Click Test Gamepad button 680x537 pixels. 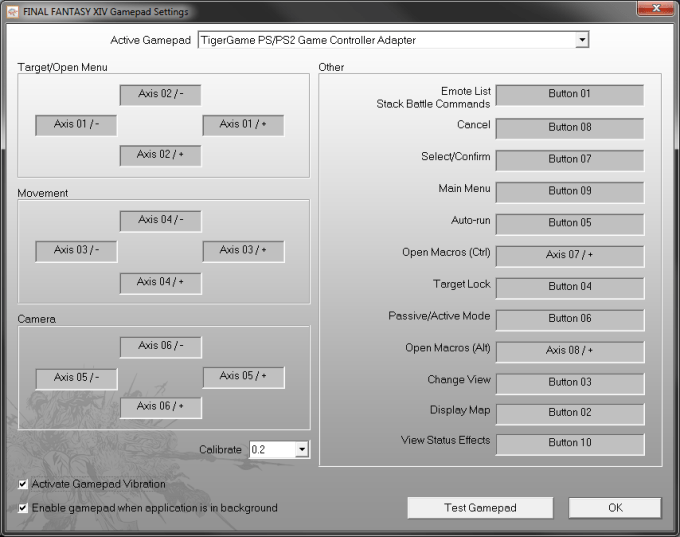click(480, 508)
